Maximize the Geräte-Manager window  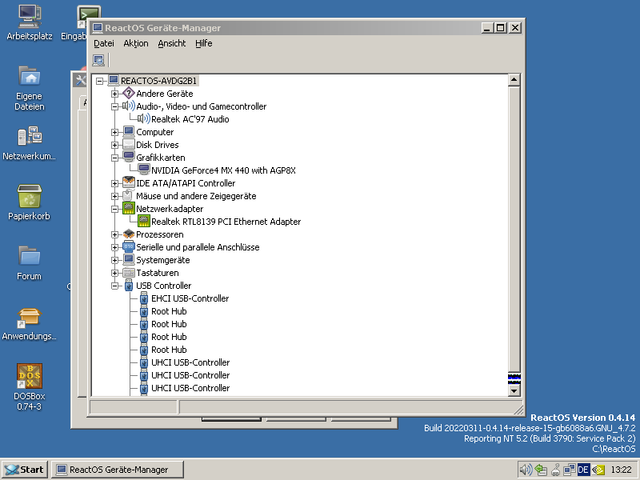click(x=500, y=28)
